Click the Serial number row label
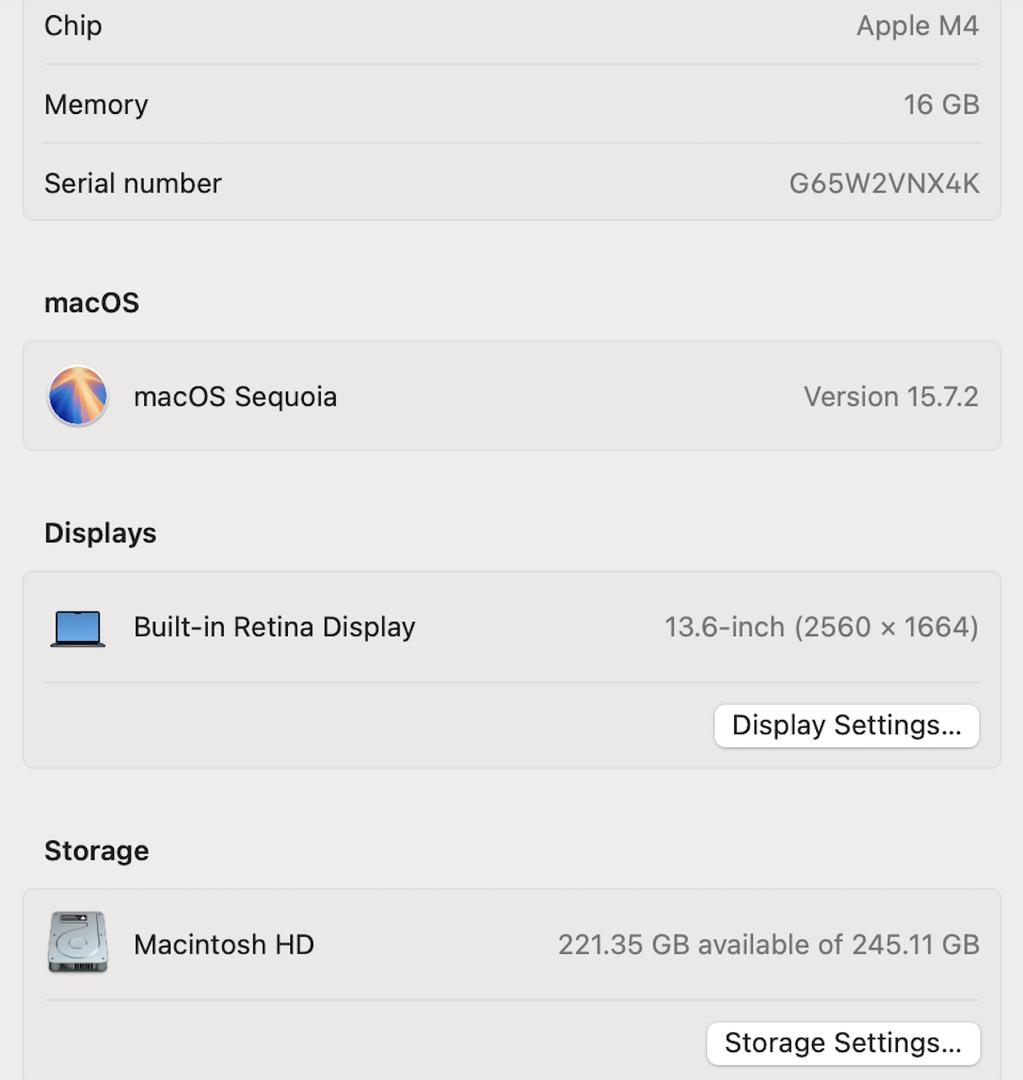The width and height of the screenshot is (1023, 1080). pos(133,184)
